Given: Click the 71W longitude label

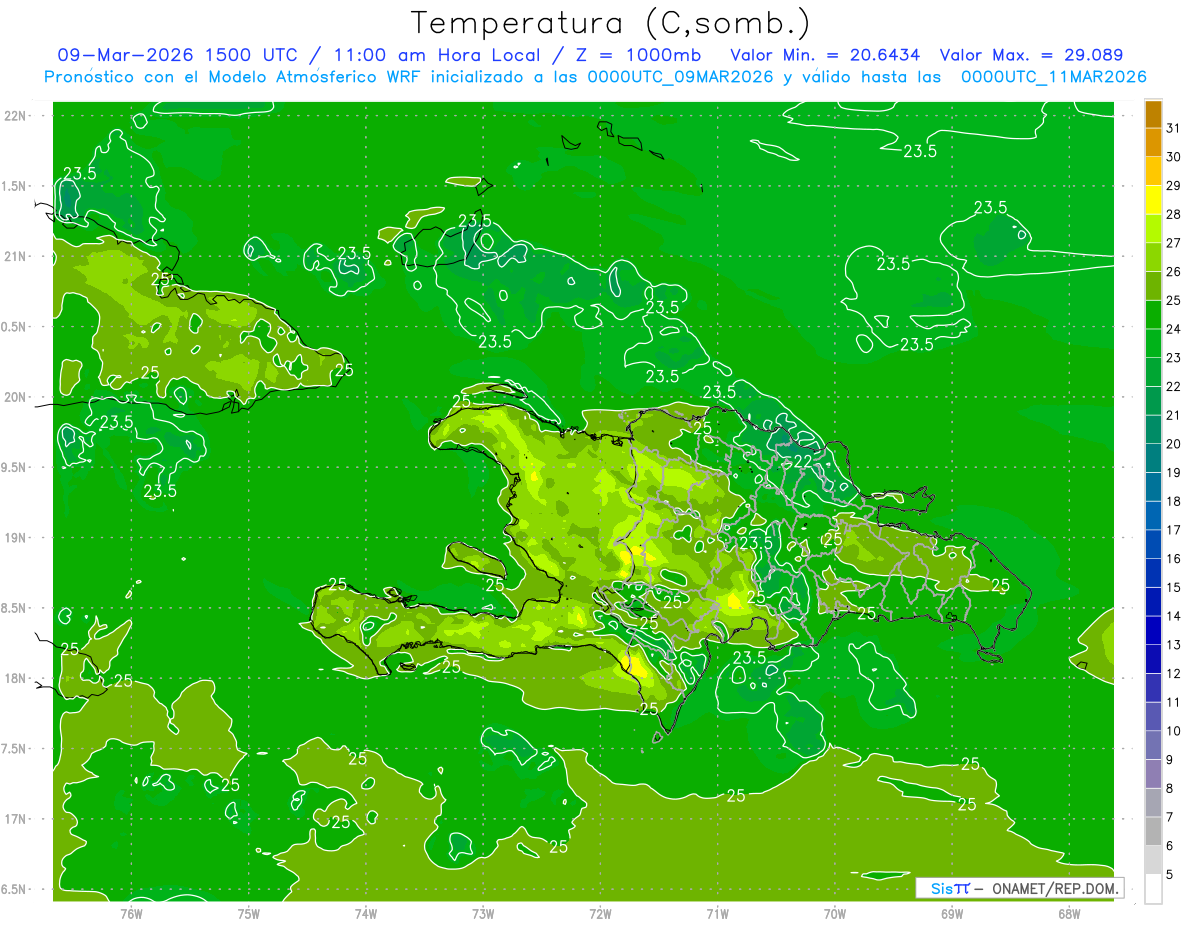Looking at the screenshot, I should pyautogui.click(x=717, y=914).
